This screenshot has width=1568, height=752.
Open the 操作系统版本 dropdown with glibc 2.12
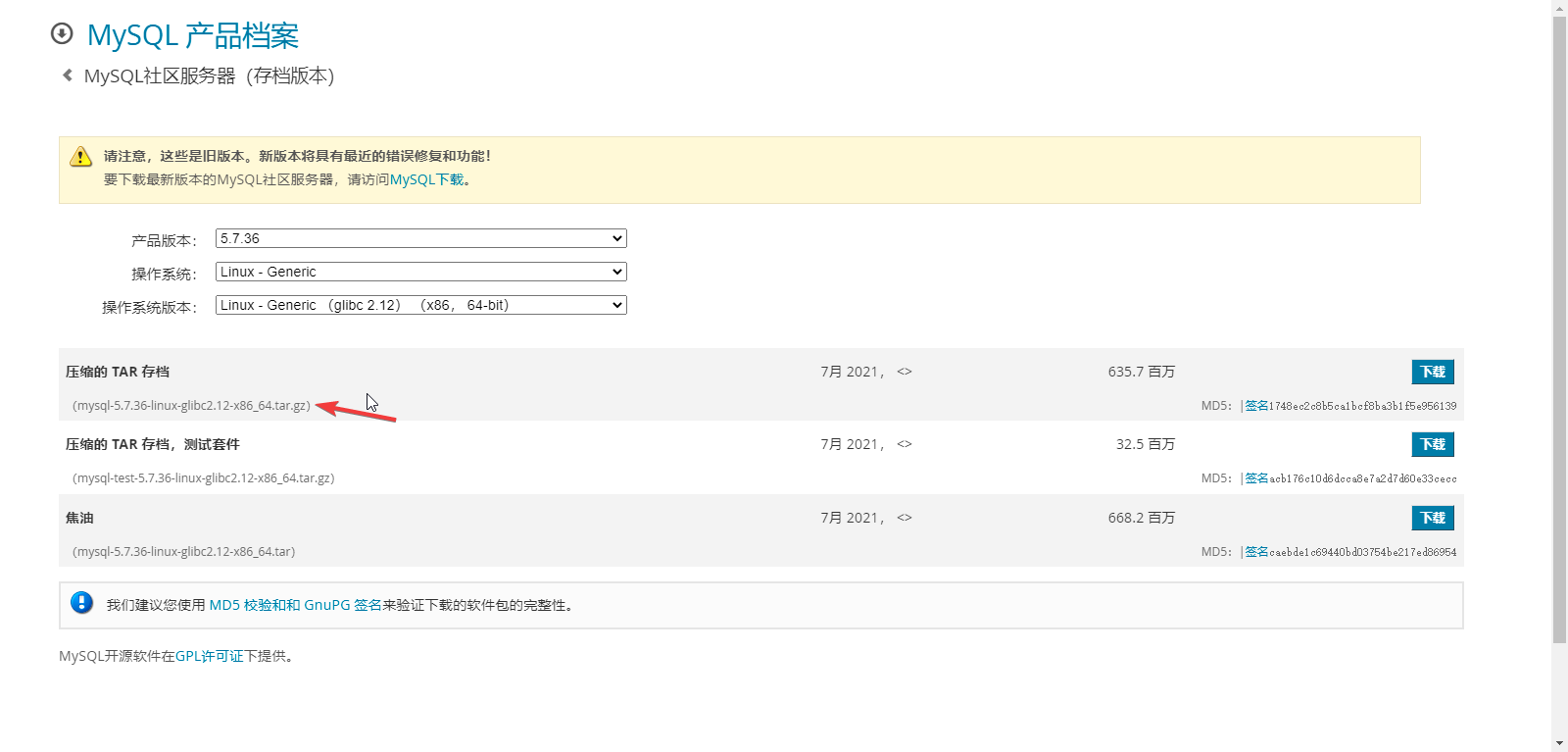(421, 305)
